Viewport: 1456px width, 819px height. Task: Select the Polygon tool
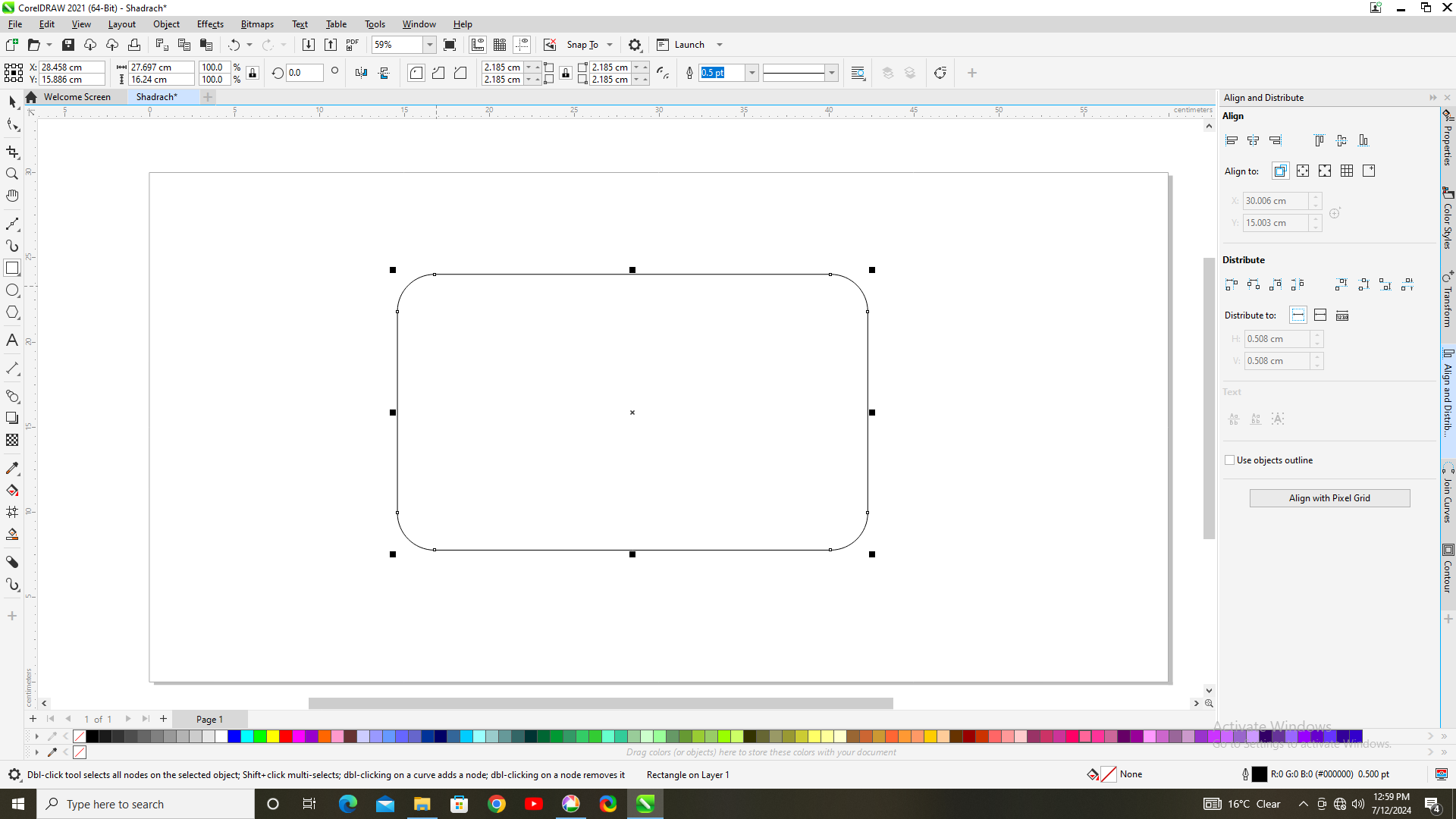point(12,312)
